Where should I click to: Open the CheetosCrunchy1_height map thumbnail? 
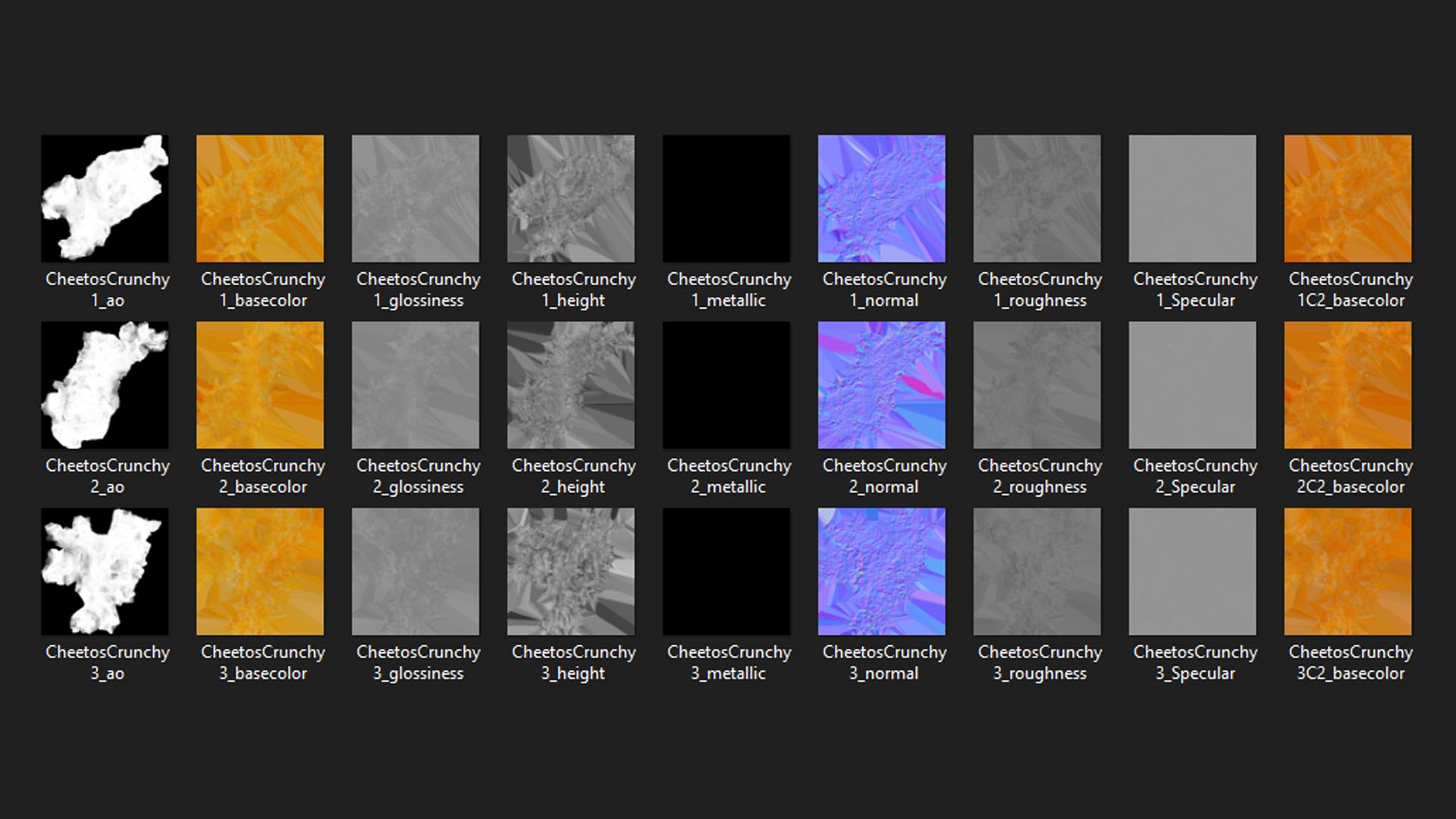coord(571,199)
